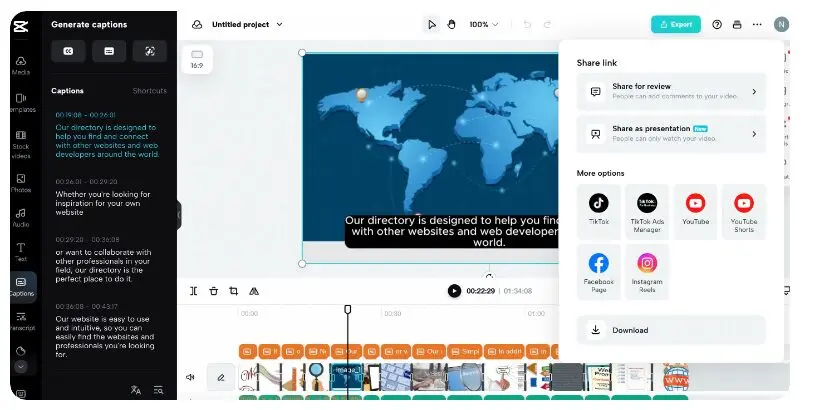Expand the Untitled project dropdown
Screen dimensions: 819x410
[247, 24]
